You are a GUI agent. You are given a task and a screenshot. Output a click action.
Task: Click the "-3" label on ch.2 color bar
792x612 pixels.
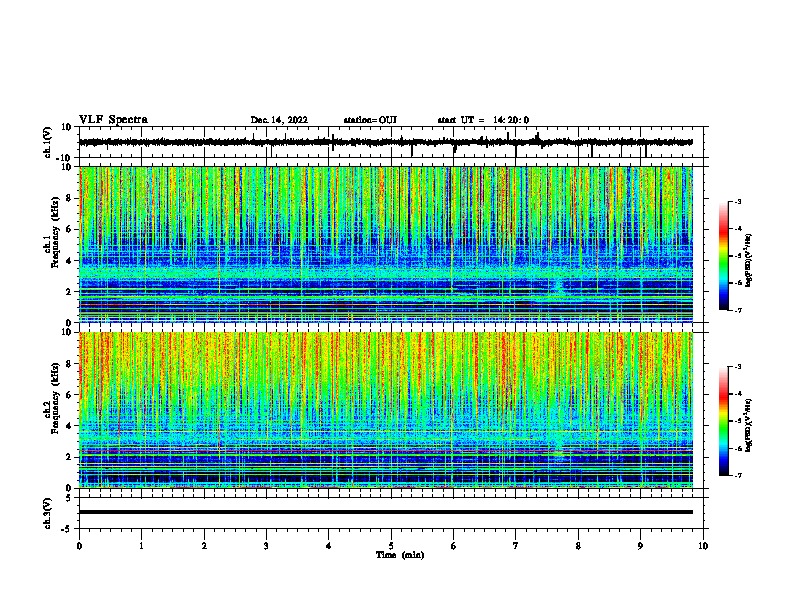[x=737, y=367]
